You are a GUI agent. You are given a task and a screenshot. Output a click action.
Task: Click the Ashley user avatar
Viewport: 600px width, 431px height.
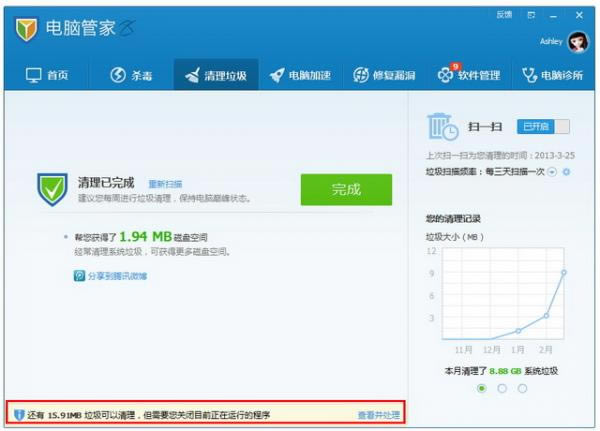click(578, 42)
